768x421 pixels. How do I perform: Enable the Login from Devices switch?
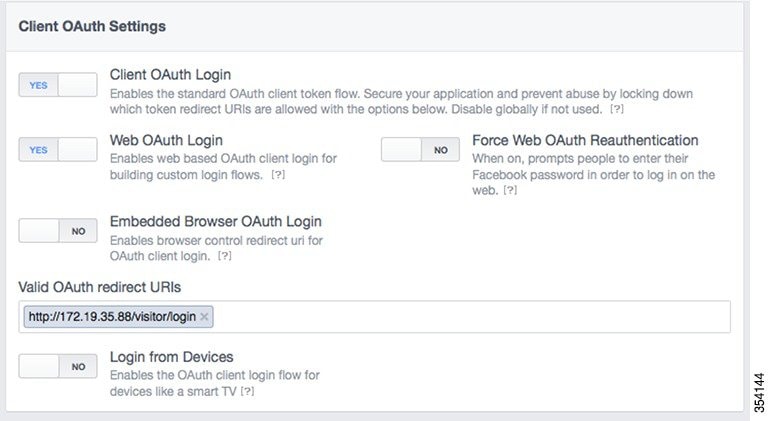point(57,367)
